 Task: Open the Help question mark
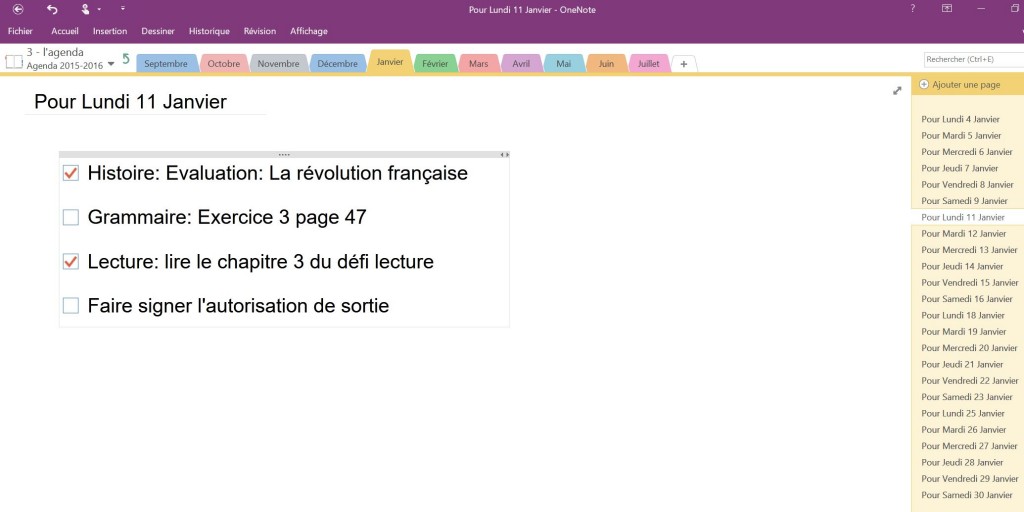coord(912,9)
